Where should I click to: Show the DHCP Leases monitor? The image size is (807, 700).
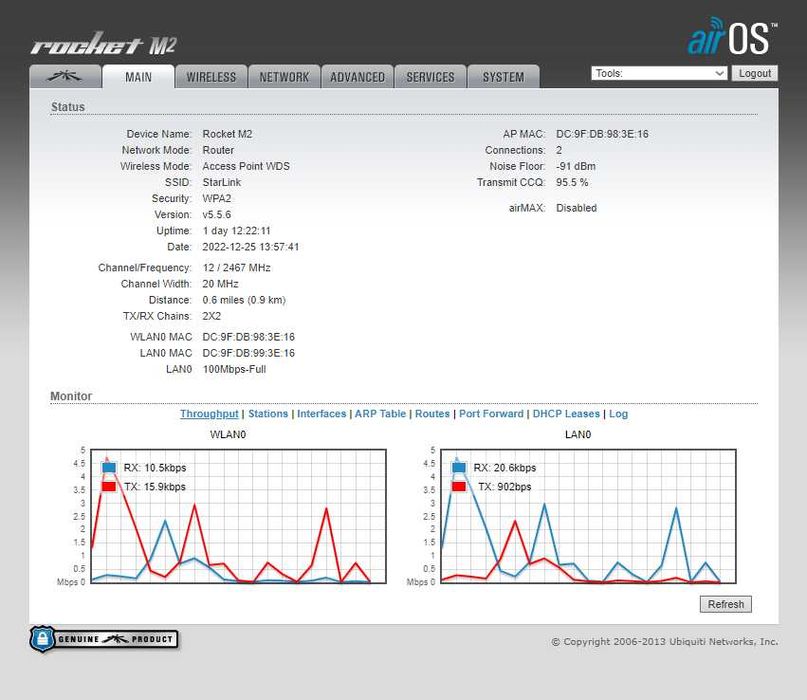coord(566,414)
